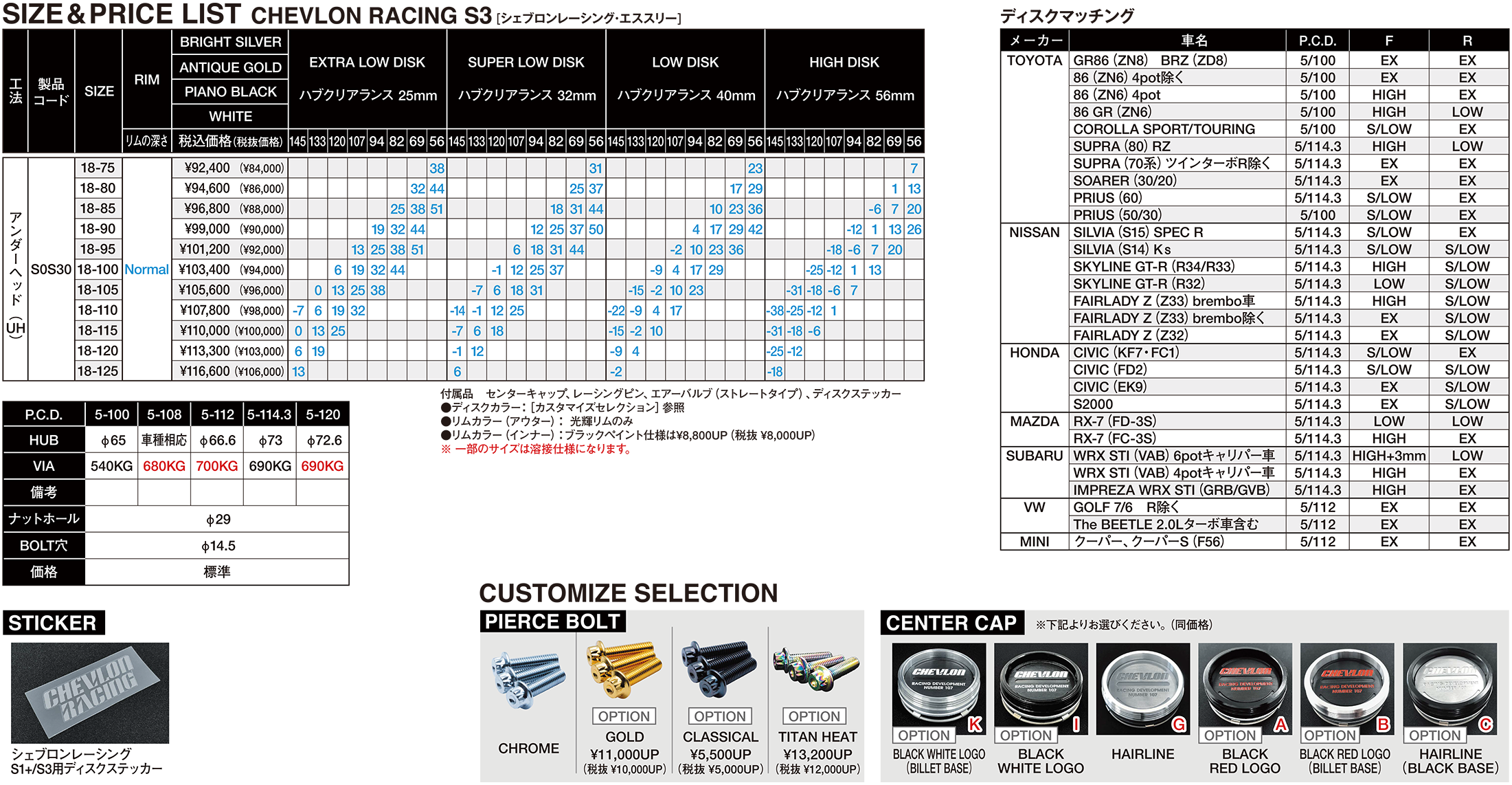Click P.C.D. value 5-100 header
Viewport: 1512px width, 785px height.
coord(111,415)
